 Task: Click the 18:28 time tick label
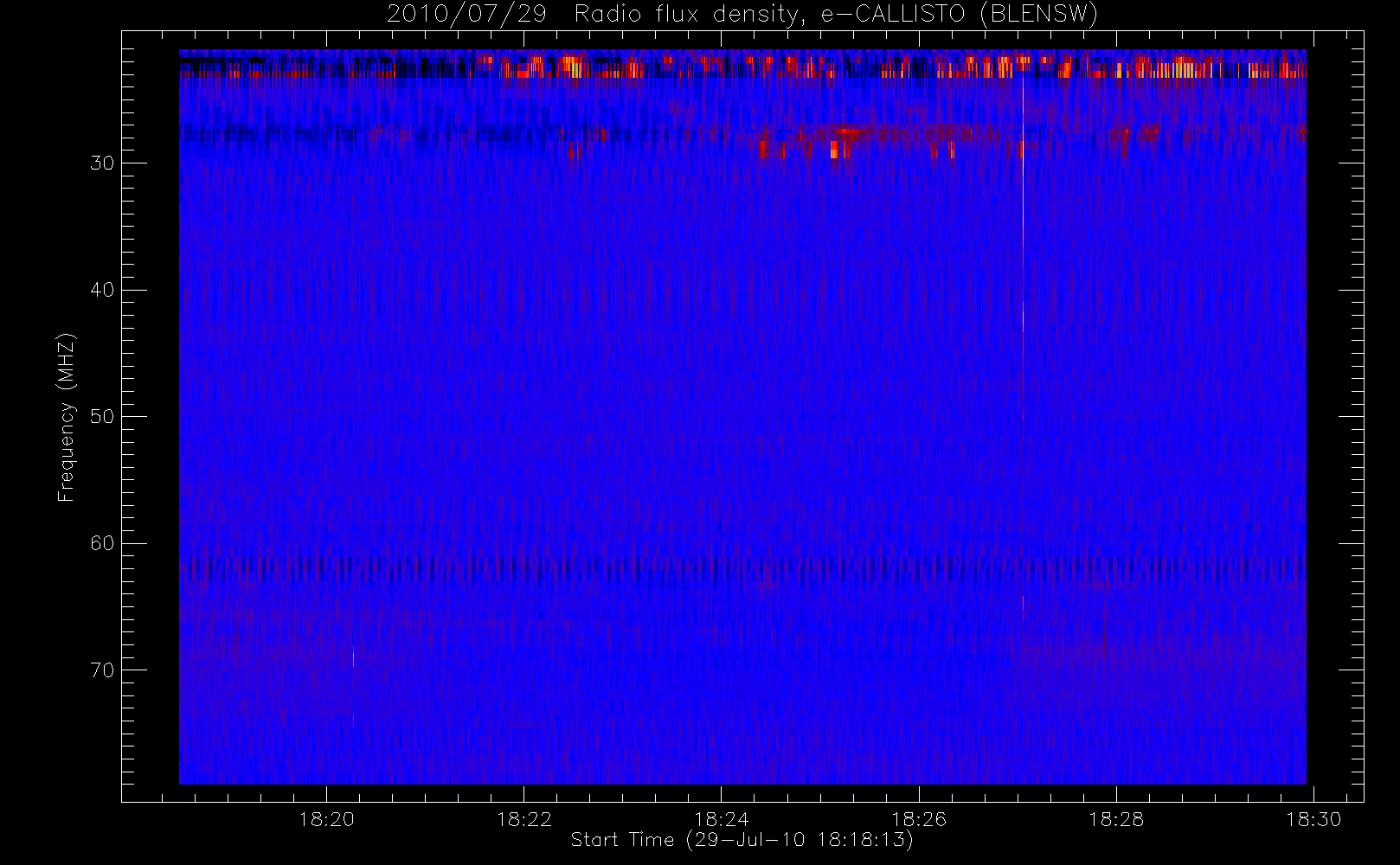(x=1115, y=819)
